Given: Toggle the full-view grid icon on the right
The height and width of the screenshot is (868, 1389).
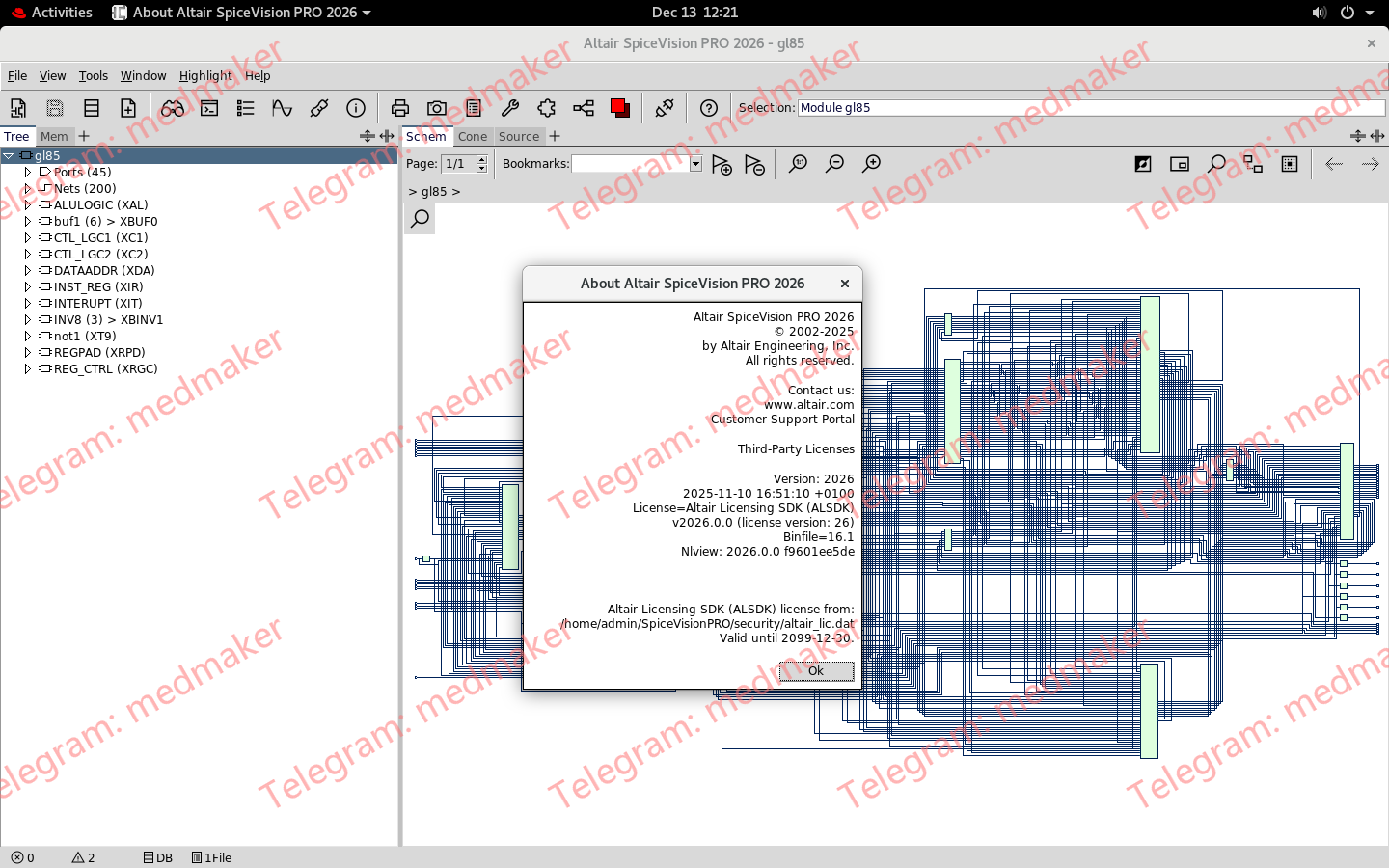Looking at the screenshot, I should 1290,164.
